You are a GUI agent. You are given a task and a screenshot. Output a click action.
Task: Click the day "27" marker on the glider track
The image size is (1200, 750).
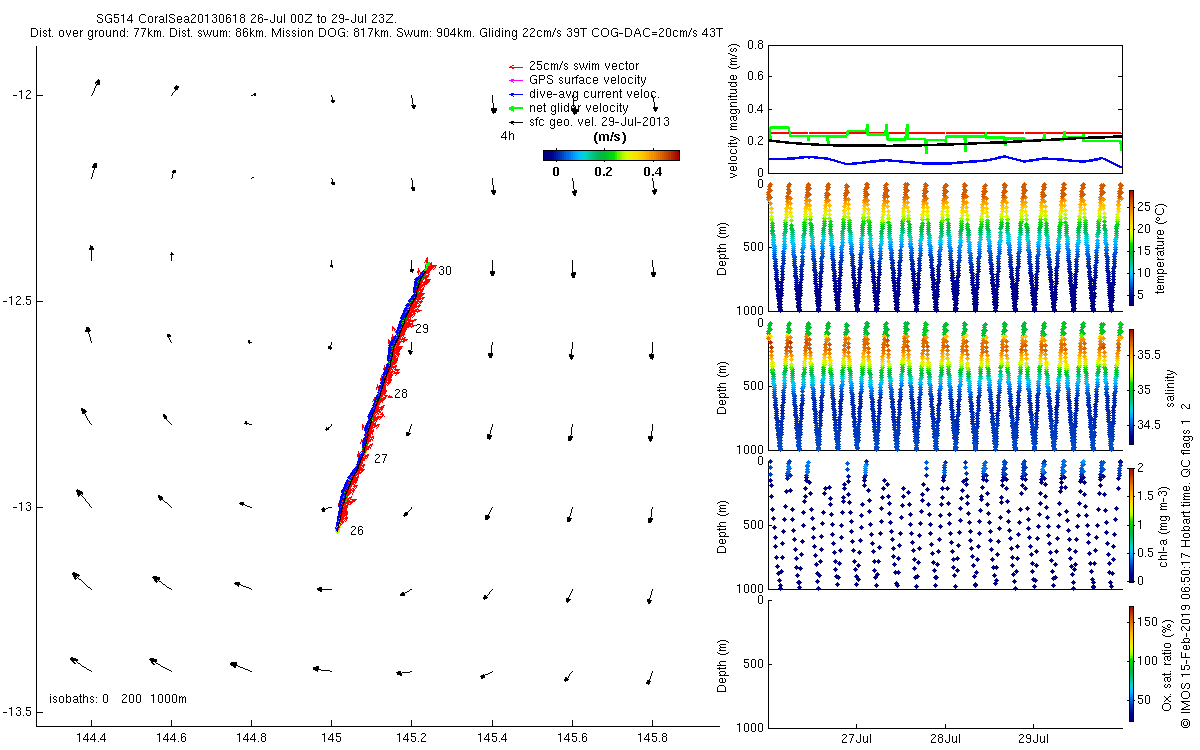(x=380, y=459)
